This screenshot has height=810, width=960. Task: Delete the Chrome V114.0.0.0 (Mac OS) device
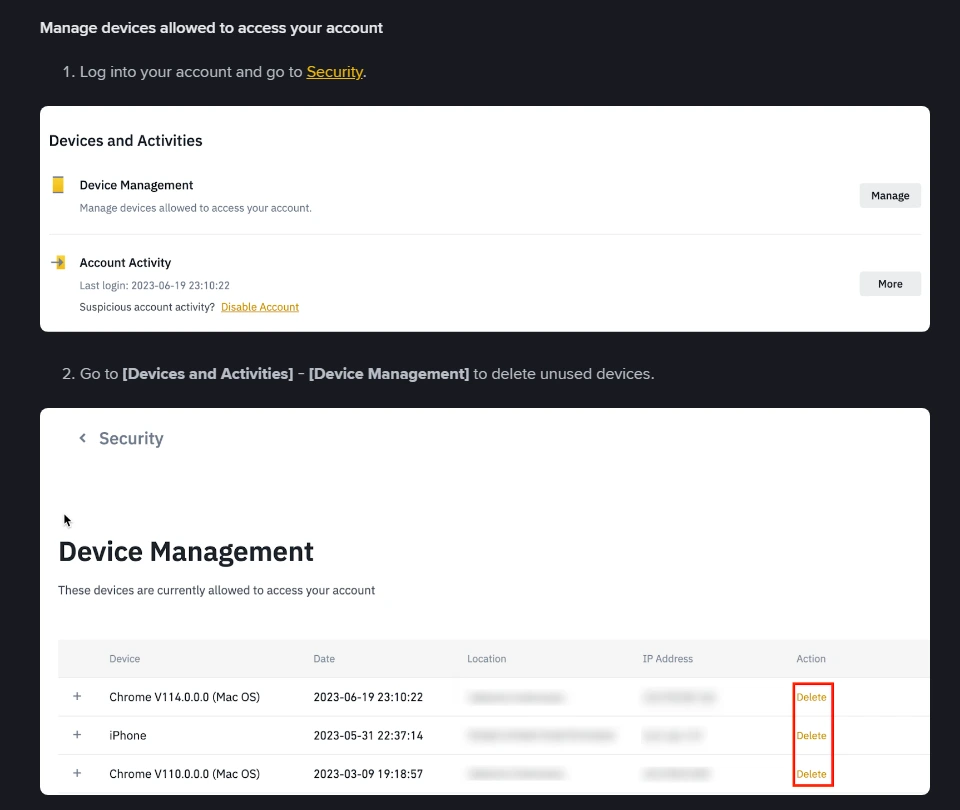tap(811, 697)
